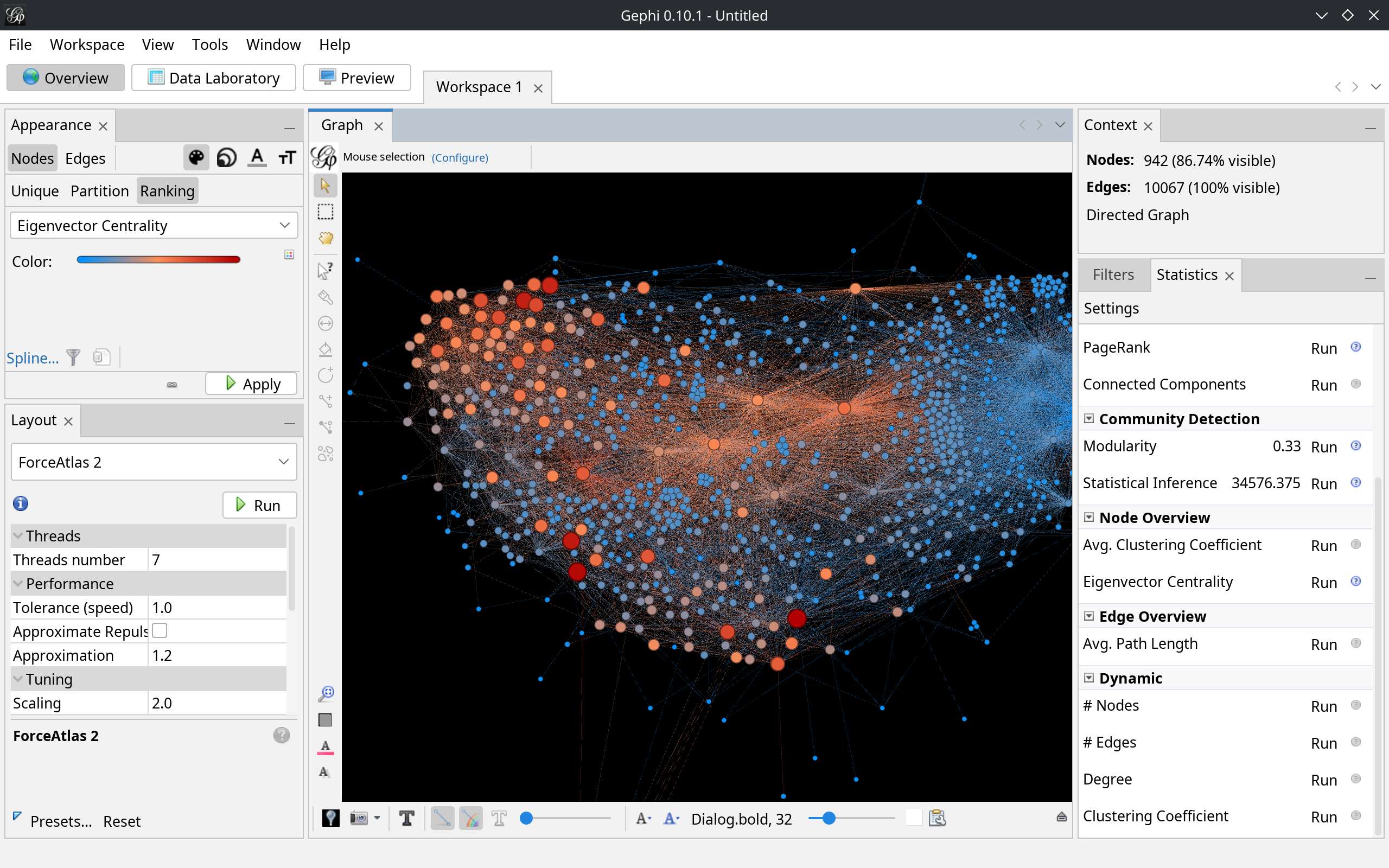The height and width of the screenshot is (868, 1389).
Task: Open Spline interpolation link
Action: click(x=33, y=358)
